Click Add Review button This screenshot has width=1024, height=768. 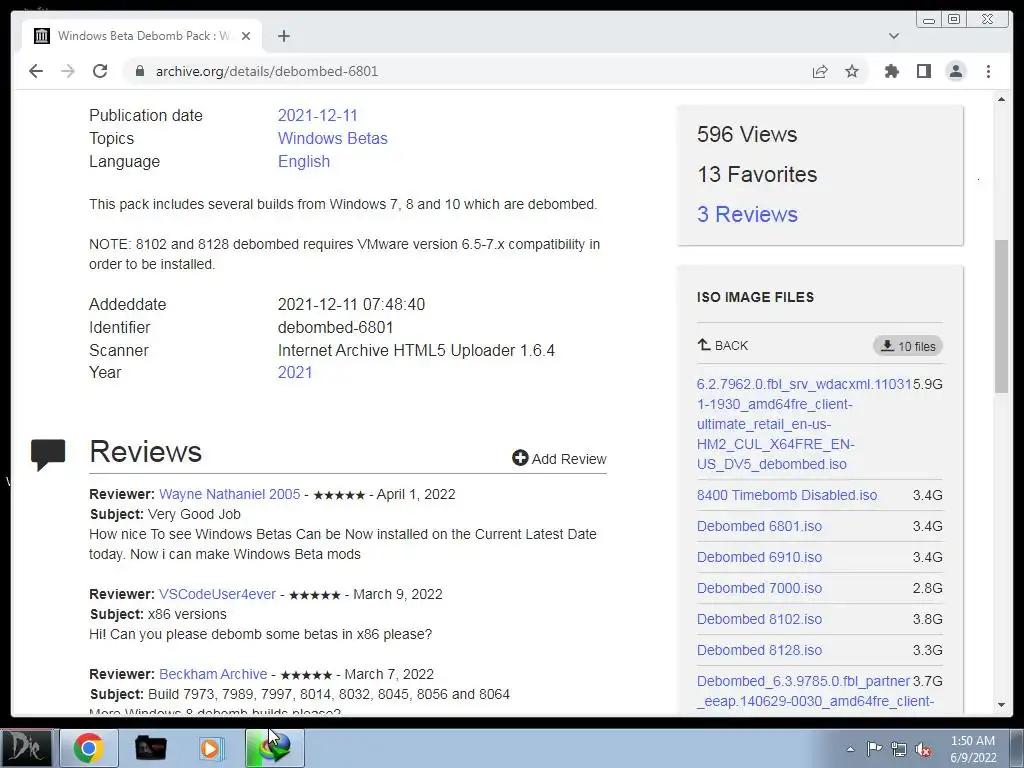click(559, 458)
